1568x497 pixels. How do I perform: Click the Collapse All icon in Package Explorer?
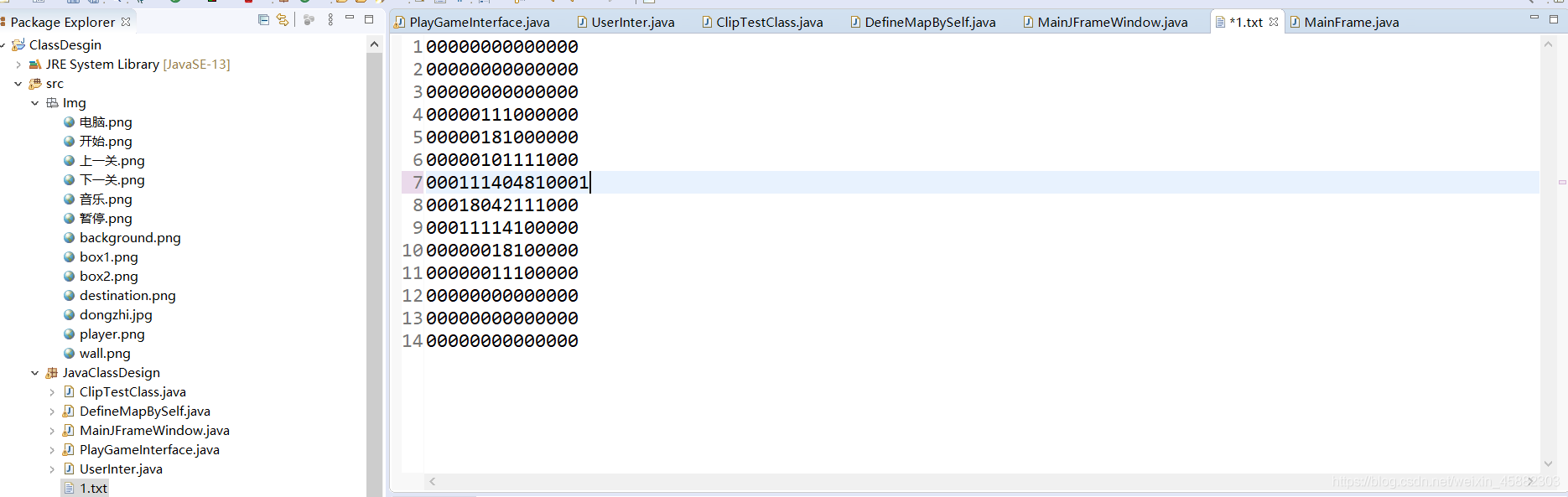(x=263, y=19)
